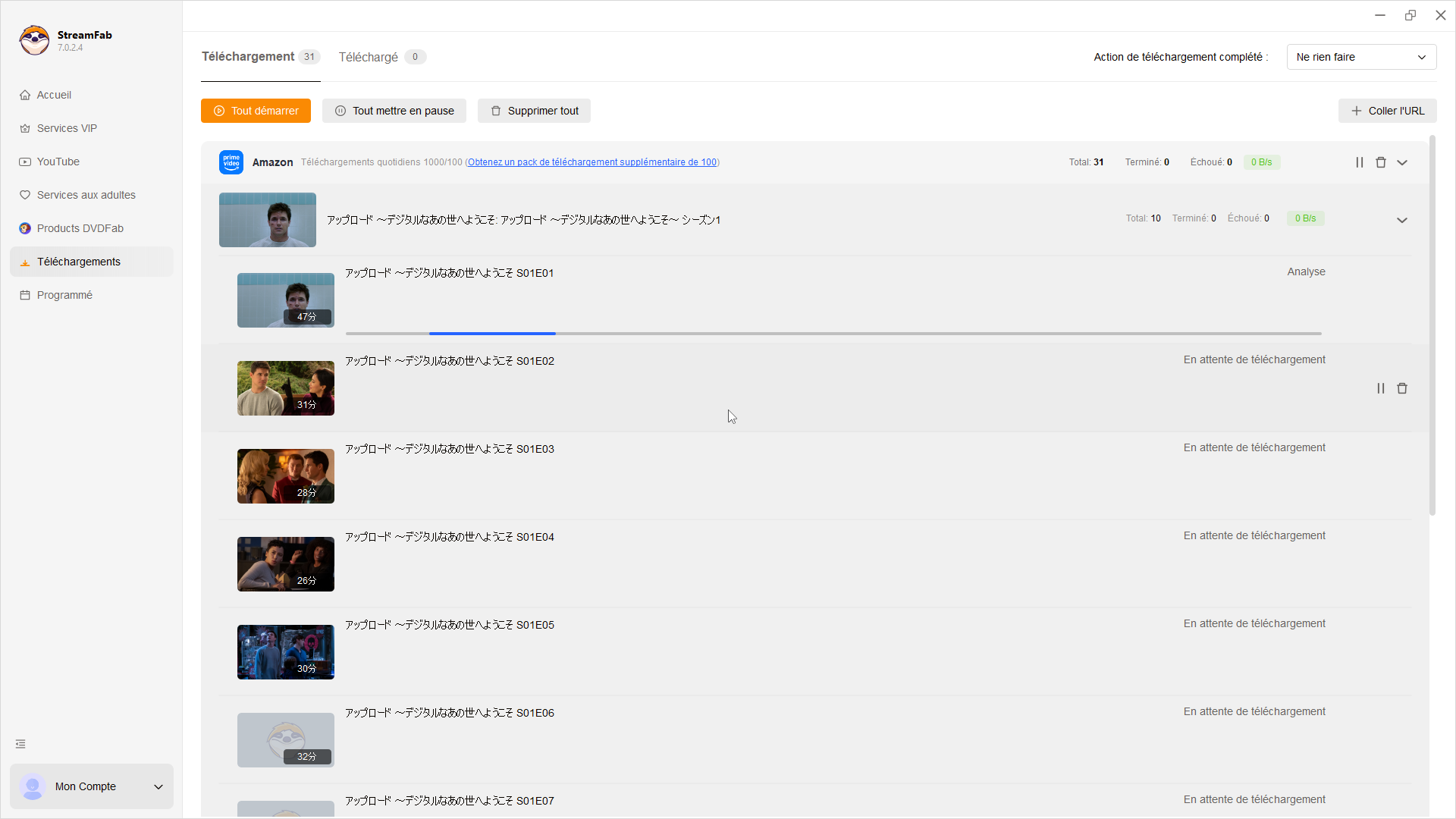Select Téléchargements in sidebar
1456x819 pixels.
point(91,262)
